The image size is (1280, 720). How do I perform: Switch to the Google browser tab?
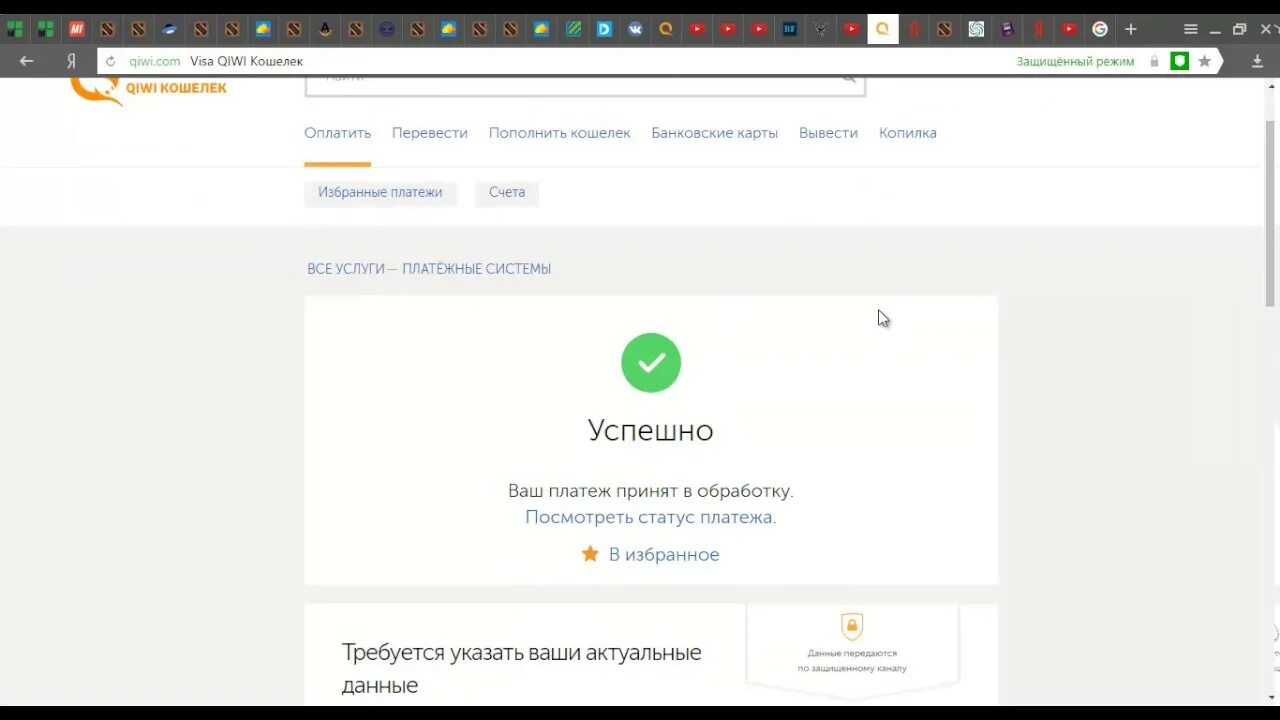pyautogui.click(x=1100, y=29)
